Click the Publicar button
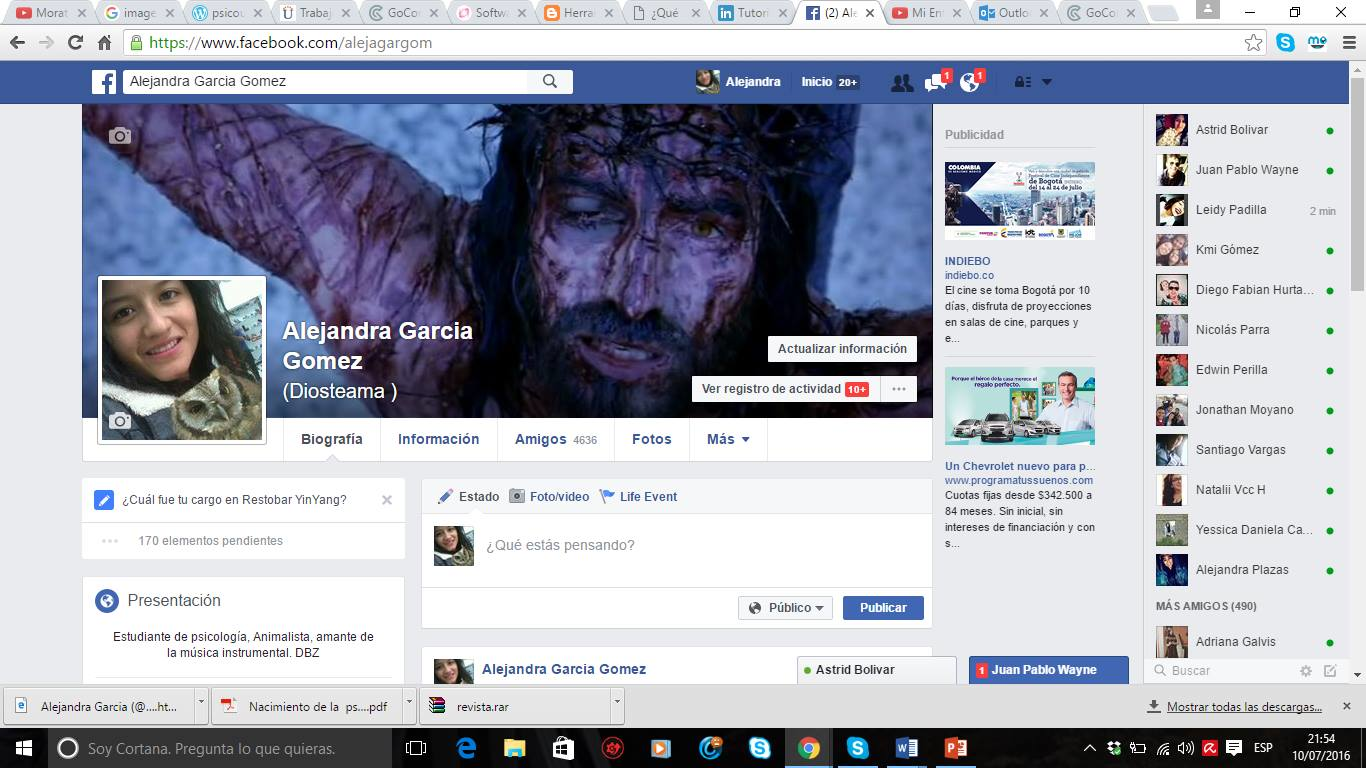 (x=882, y=608)
